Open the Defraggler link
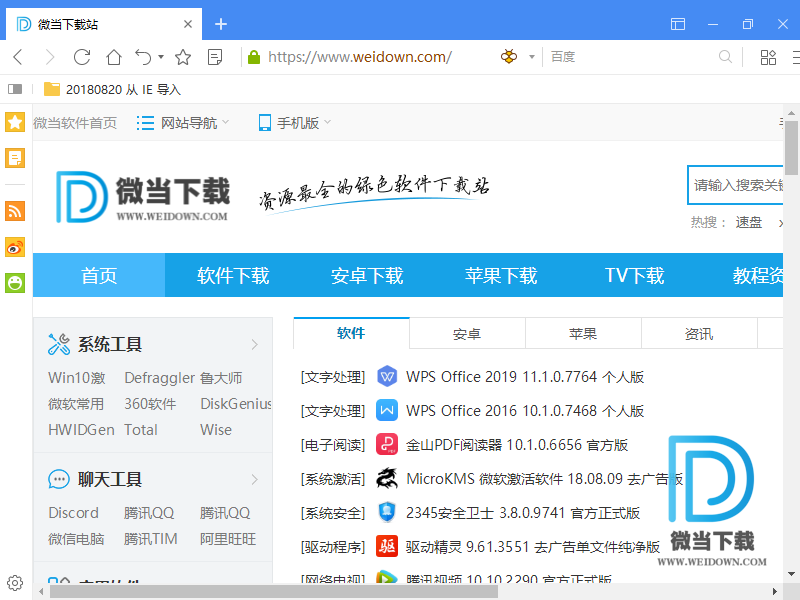800x600 pixels. (160, 378)
